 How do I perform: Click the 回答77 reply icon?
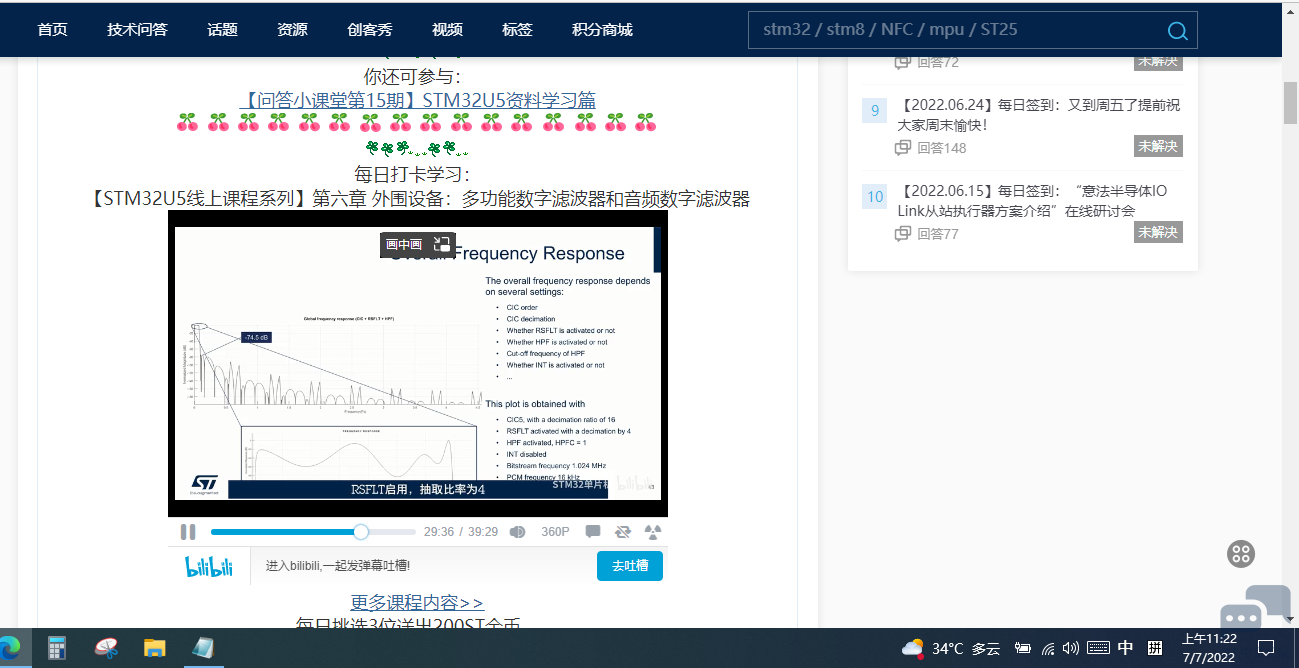pos(903,234)
